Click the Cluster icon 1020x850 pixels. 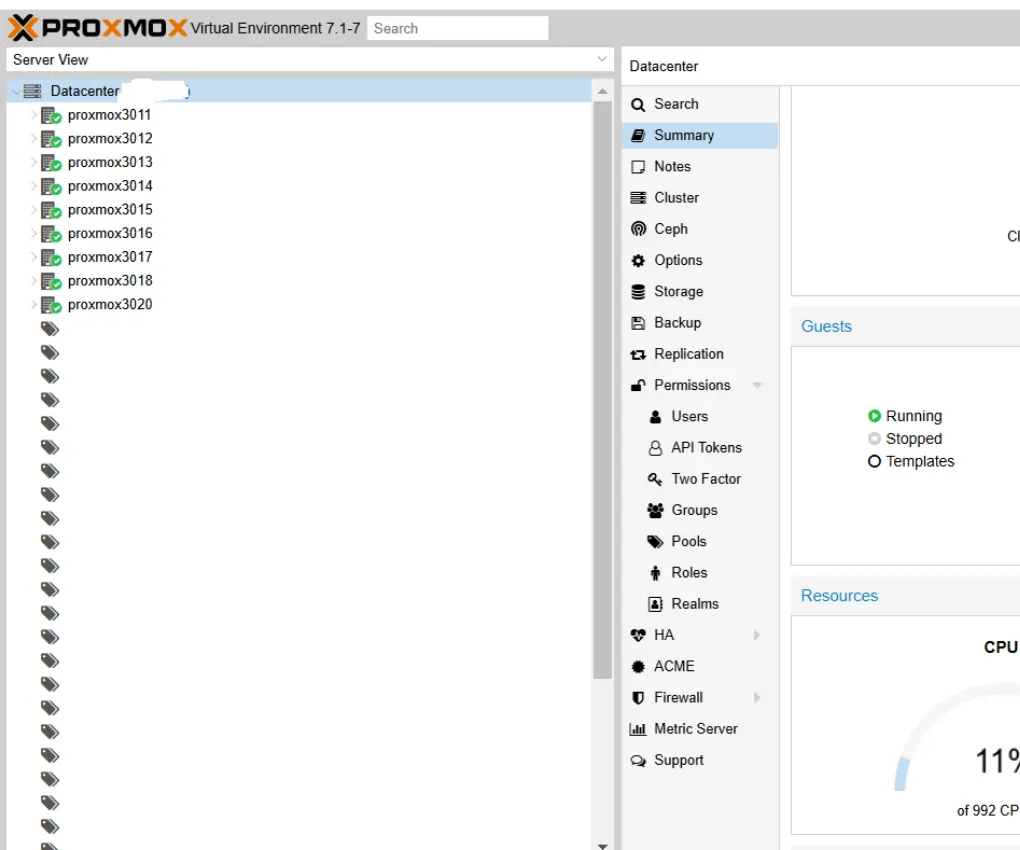click(638, 198)
